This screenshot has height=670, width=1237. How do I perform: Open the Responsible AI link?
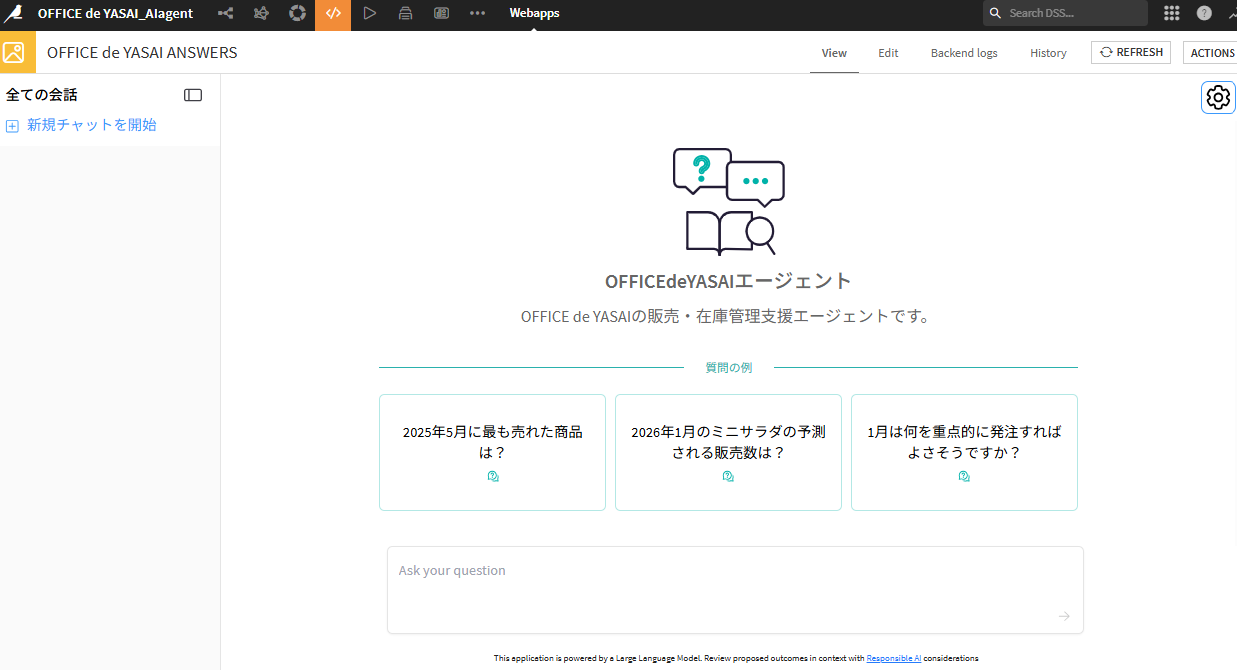click(894, 658)
